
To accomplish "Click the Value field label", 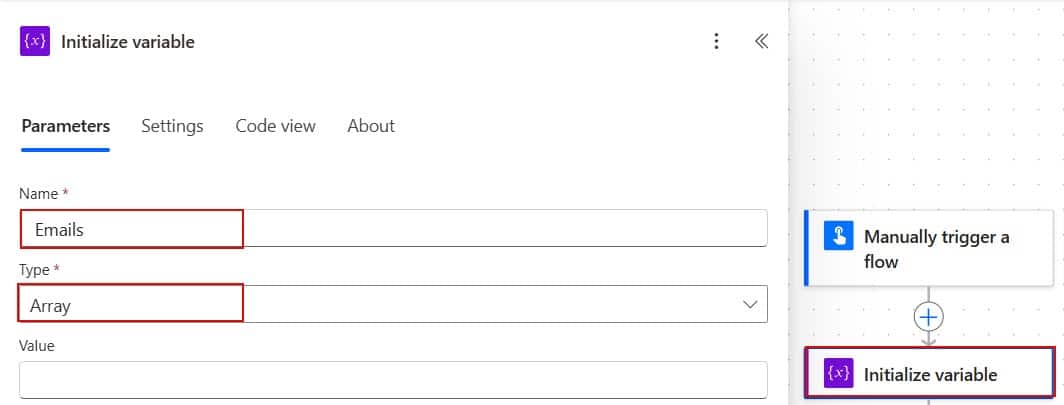I will click(37, 345).
